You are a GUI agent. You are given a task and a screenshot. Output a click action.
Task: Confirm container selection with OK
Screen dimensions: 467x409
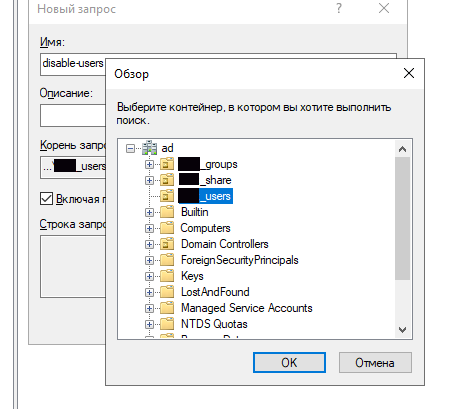(x=289, y=362)
